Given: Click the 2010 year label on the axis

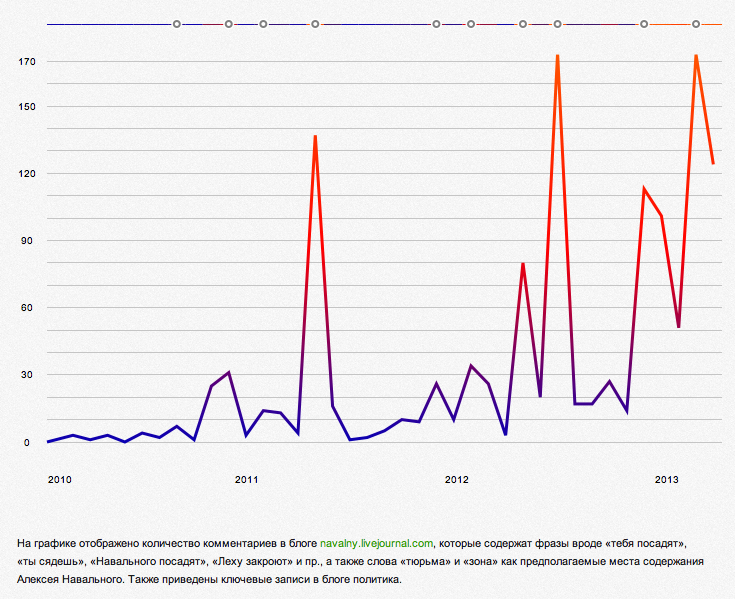Looking at the screenshot, I should 60,479.
